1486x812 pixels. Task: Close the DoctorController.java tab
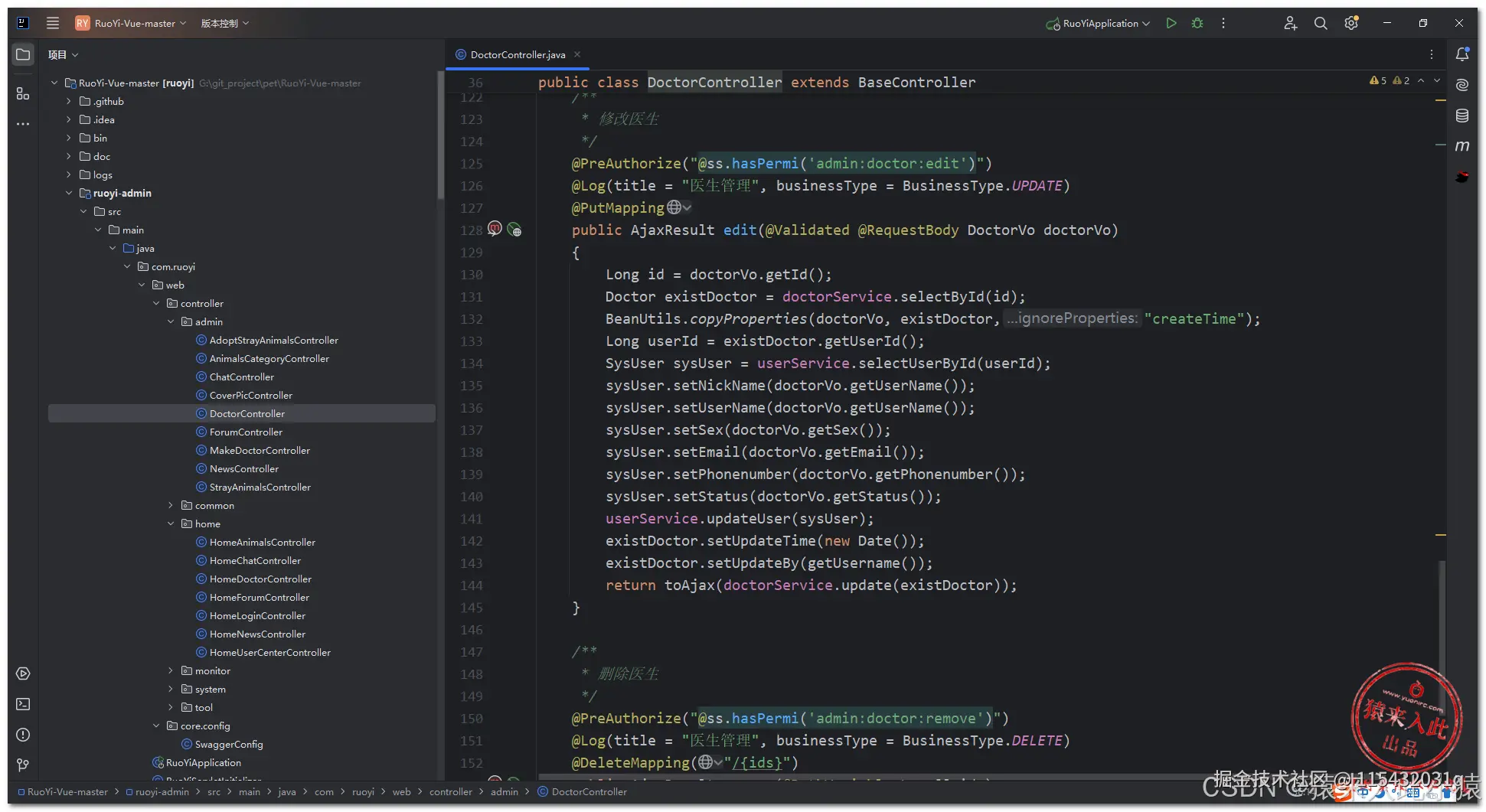point(577,54)
